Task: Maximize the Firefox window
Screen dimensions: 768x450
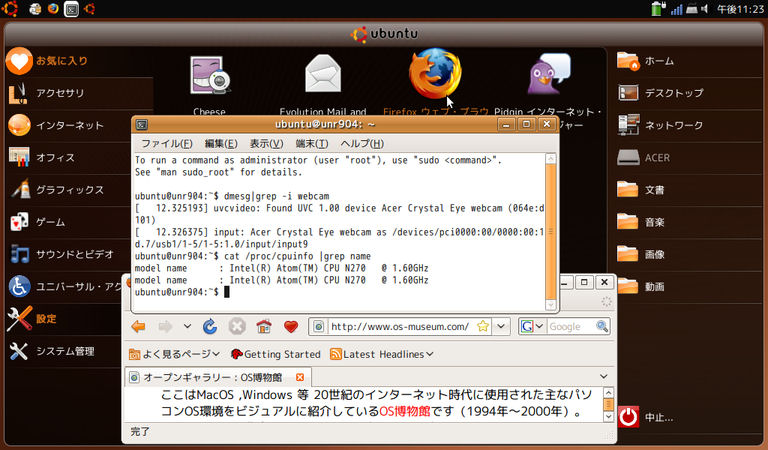Action: pos(584,283)
